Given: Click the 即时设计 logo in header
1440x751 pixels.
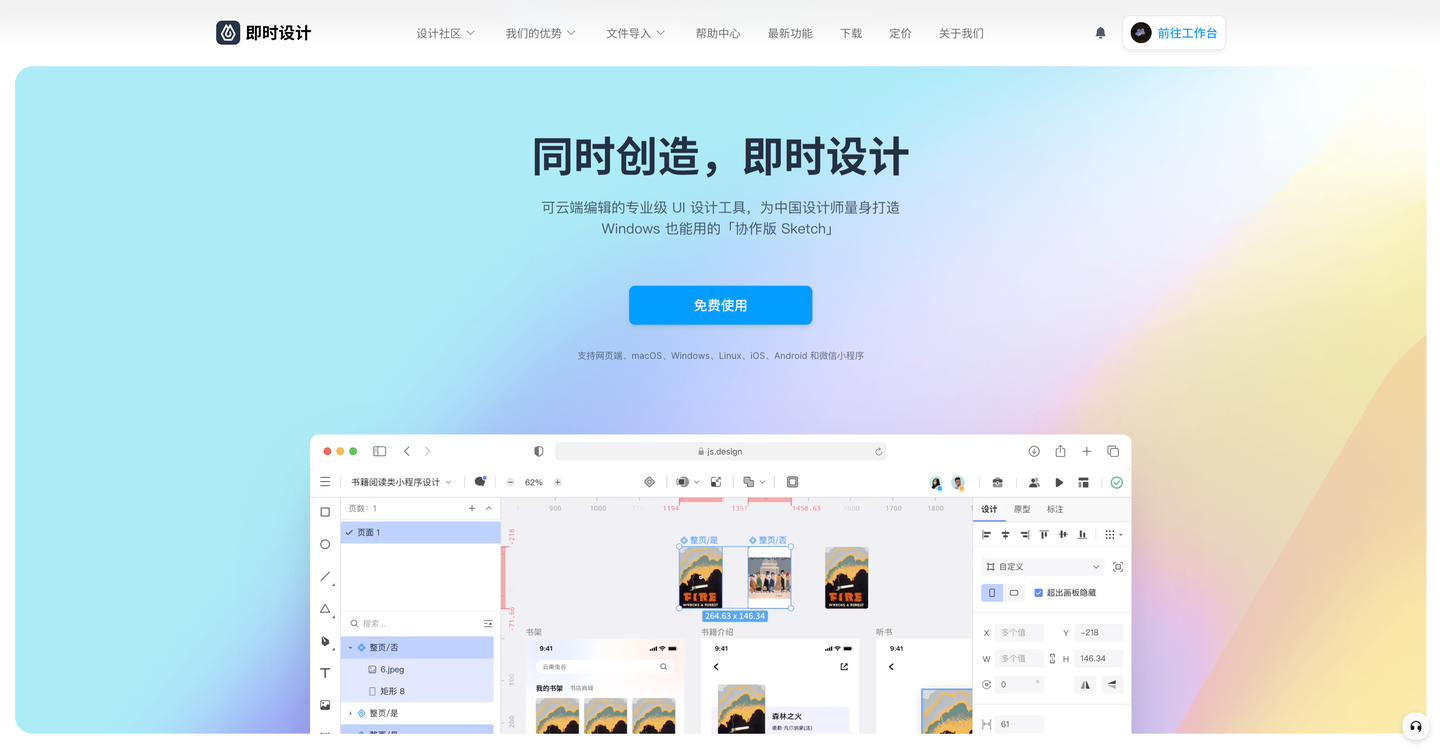Looking at the screenshot, I should click(x=263, y=33).
